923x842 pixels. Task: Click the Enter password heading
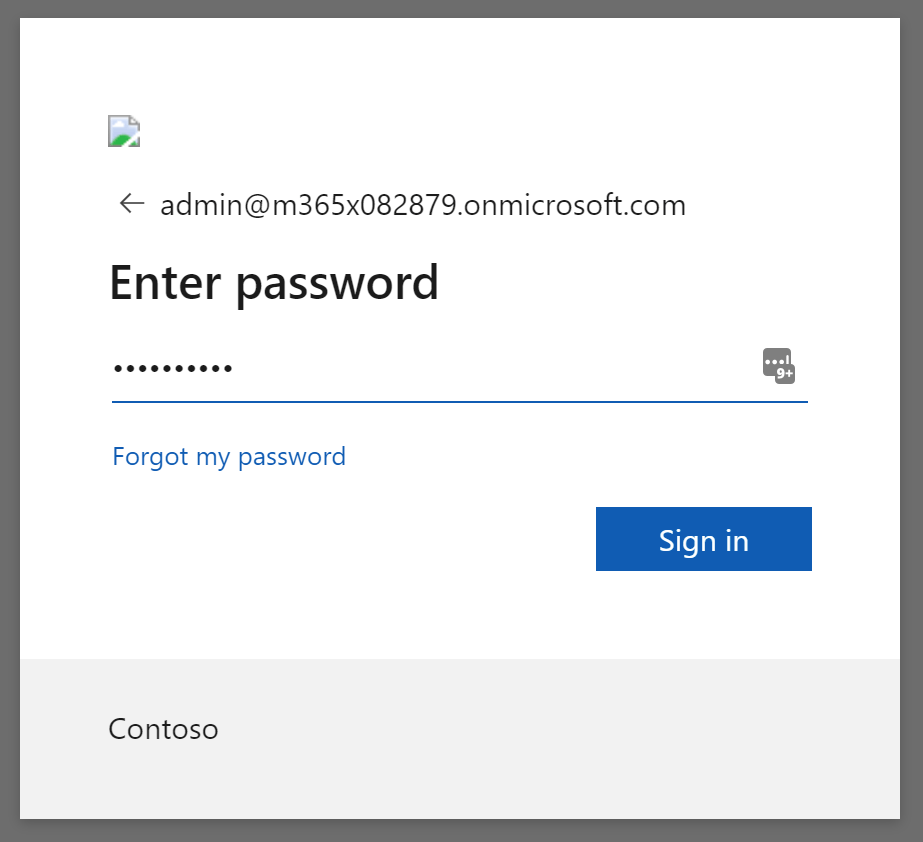pos(274,283)
